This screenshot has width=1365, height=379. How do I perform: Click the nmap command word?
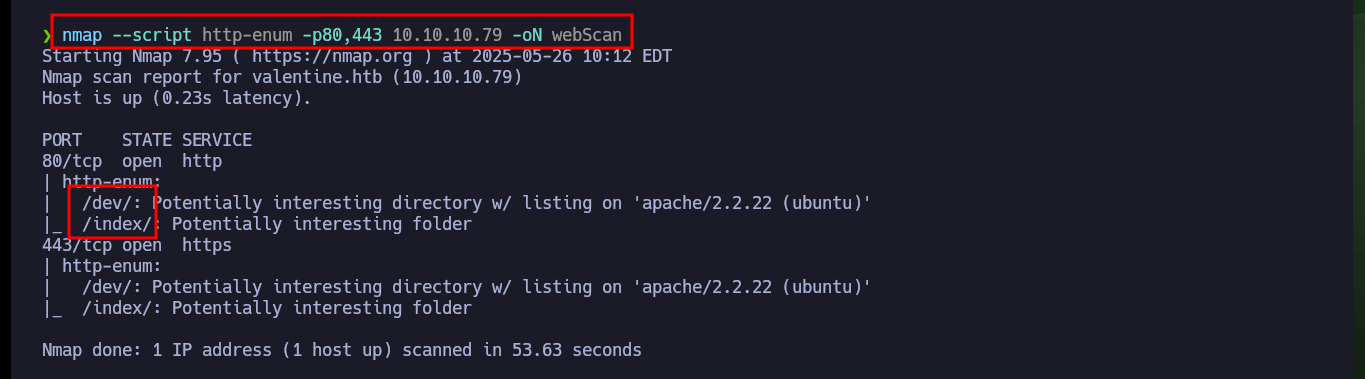pyautogui.click(x=82, y=35)
